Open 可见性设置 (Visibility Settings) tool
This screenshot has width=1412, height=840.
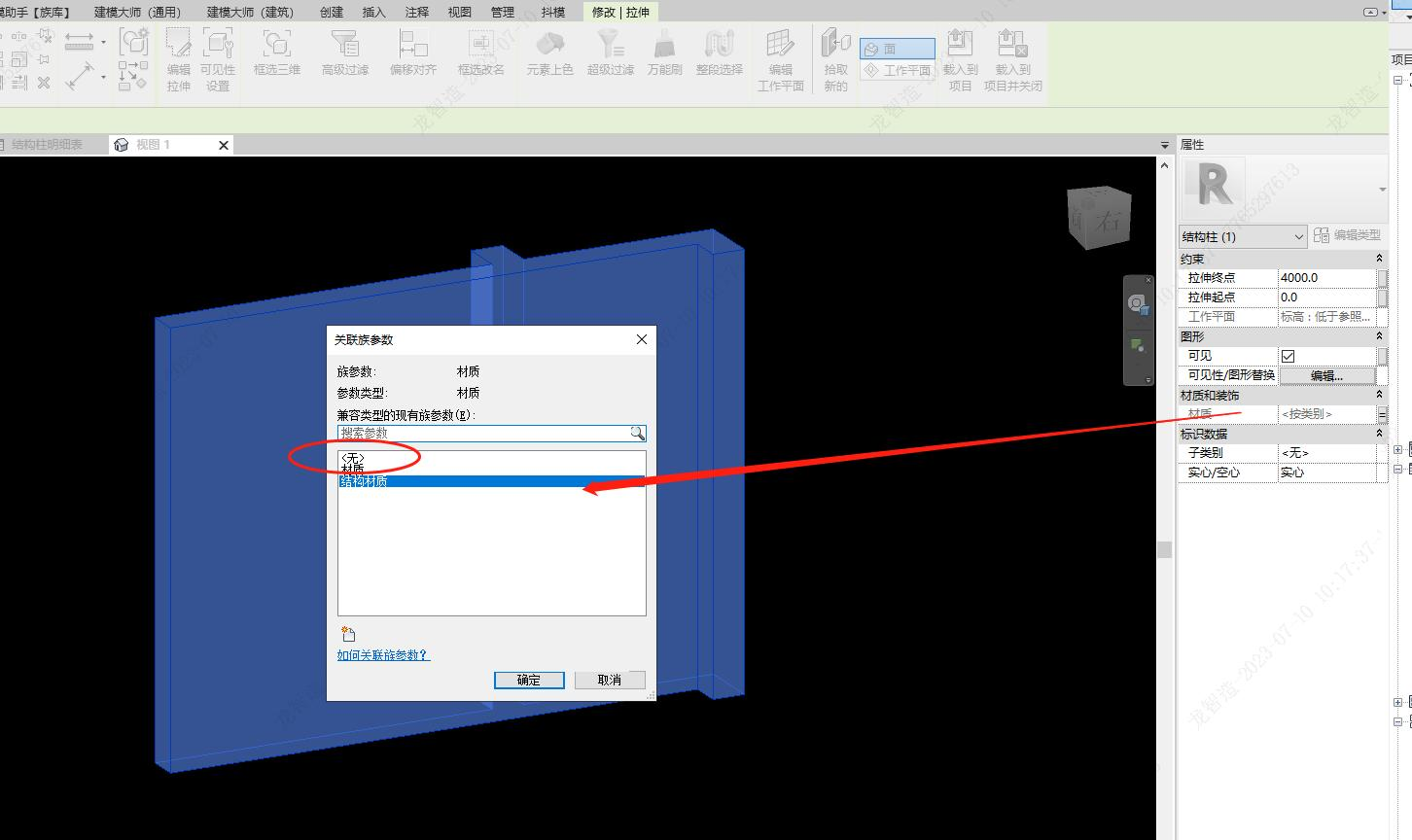218,58
